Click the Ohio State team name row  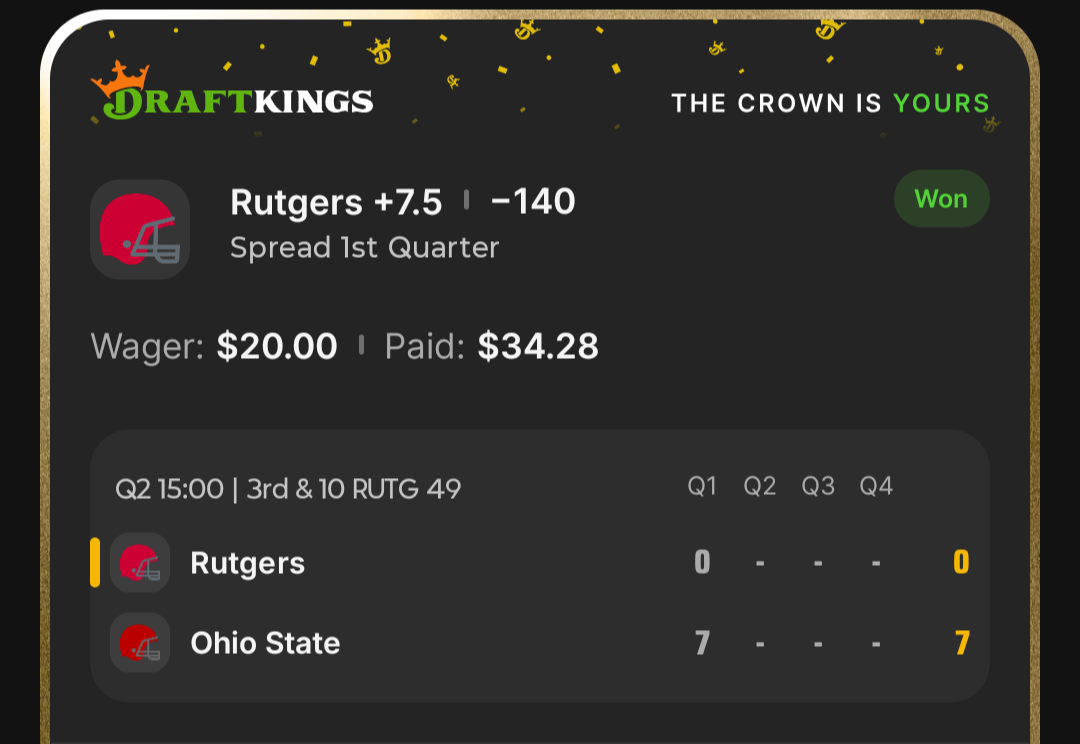click(x=265, y=642)
